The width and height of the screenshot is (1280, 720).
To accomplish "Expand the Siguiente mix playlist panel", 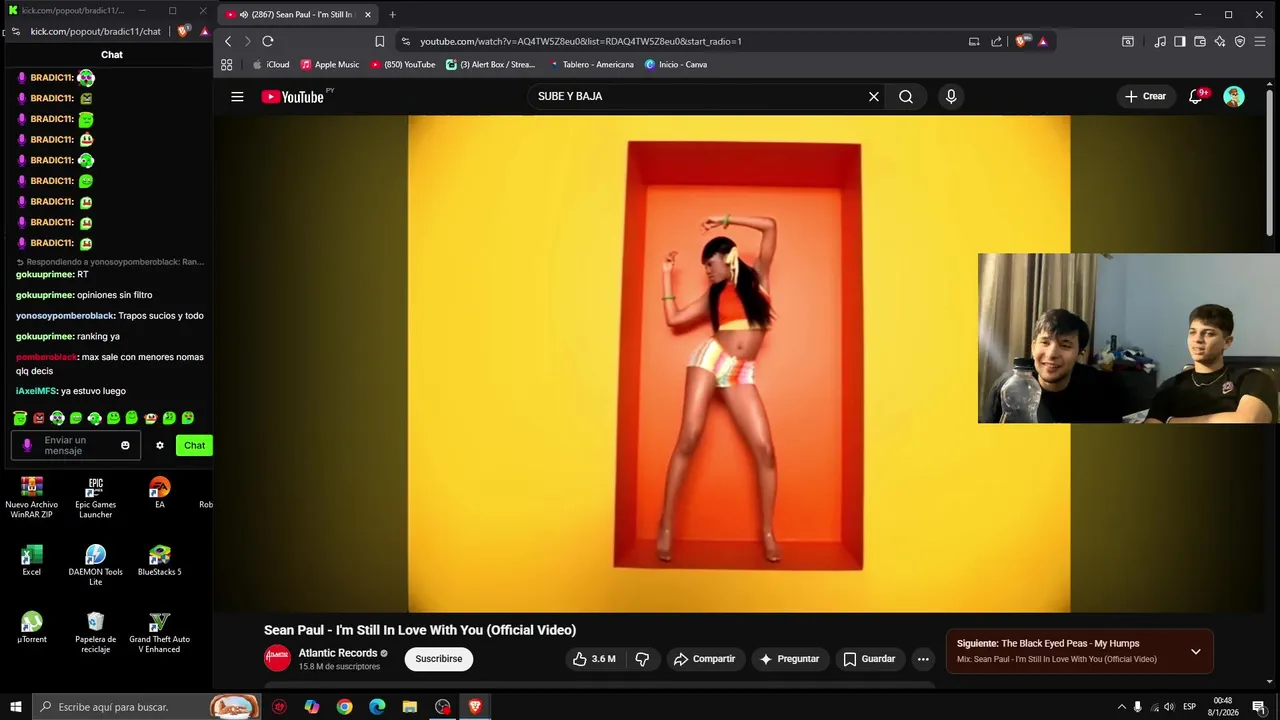I will (x=1196, y=652).
